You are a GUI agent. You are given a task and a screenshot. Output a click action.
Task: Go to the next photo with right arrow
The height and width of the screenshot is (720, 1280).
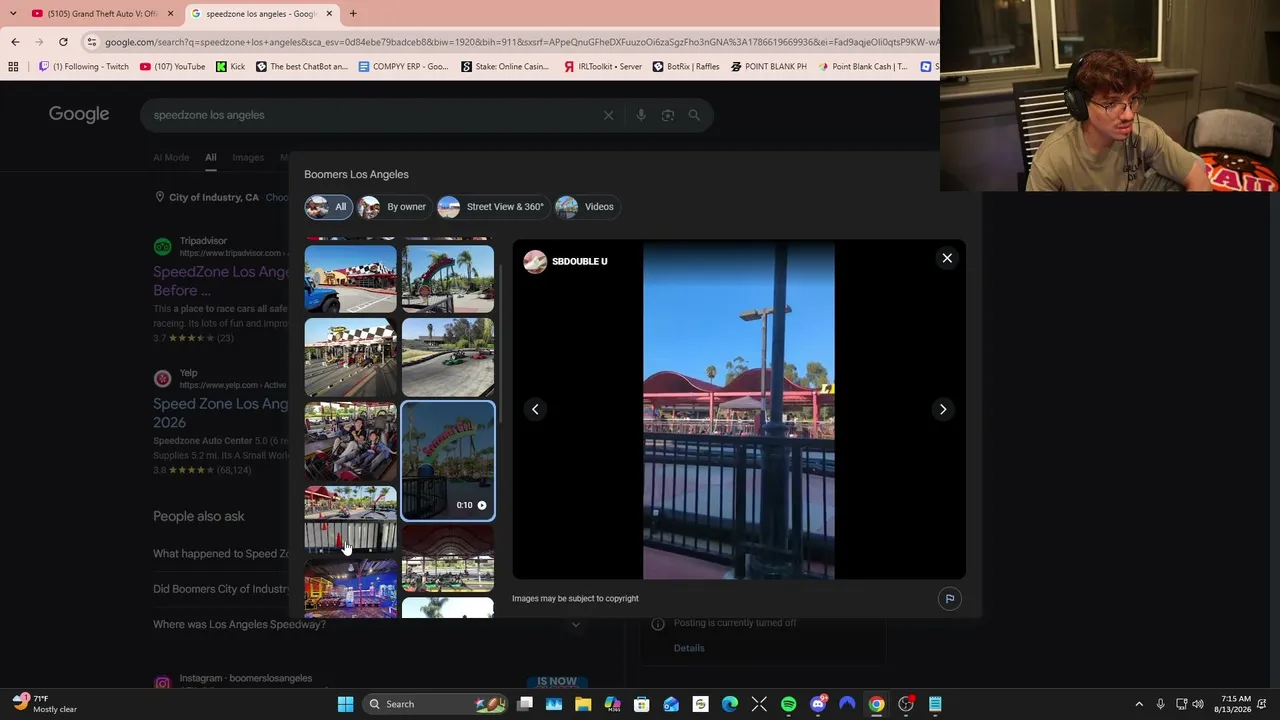click(x=943, y=409)
